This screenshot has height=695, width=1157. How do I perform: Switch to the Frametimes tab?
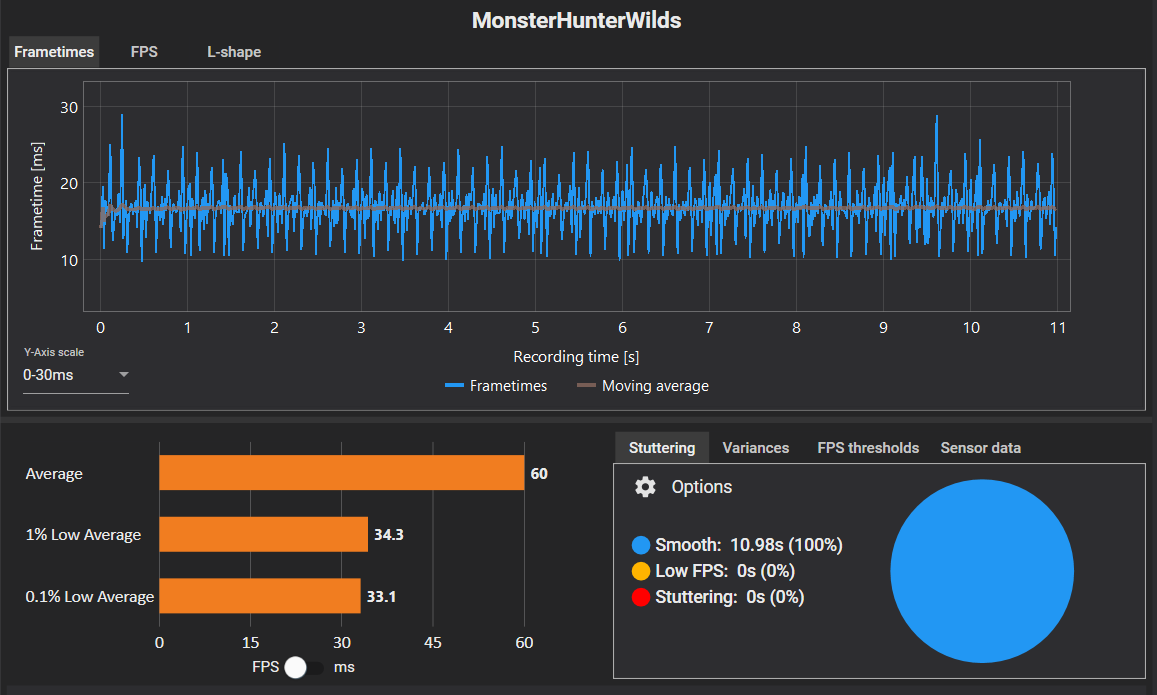coord(54,52)
